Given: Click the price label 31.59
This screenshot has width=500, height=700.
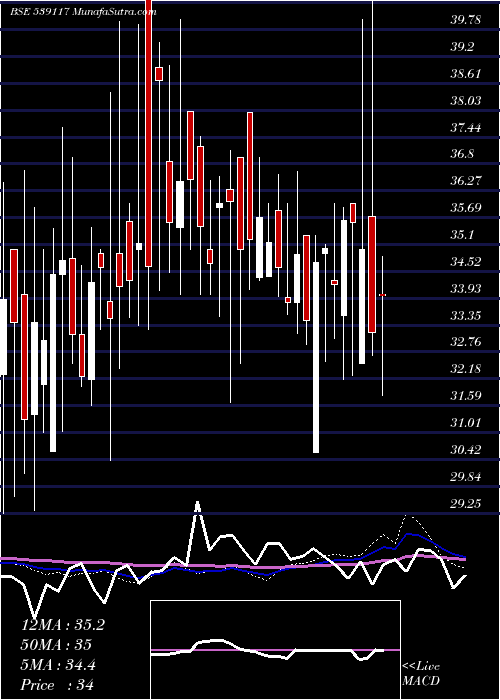Looking at the screenshot, I should (466, 396).
